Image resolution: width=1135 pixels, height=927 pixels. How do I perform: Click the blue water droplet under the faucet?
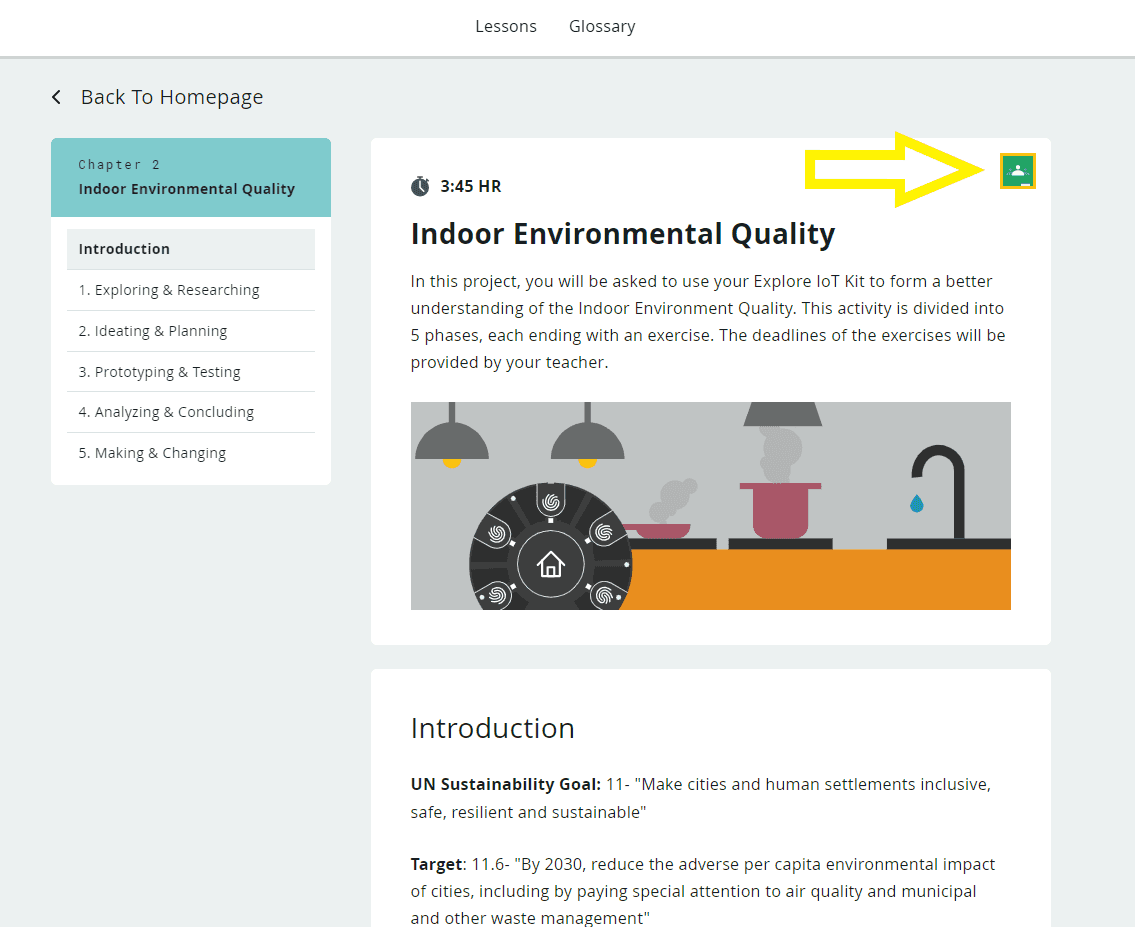click(917, 504)
